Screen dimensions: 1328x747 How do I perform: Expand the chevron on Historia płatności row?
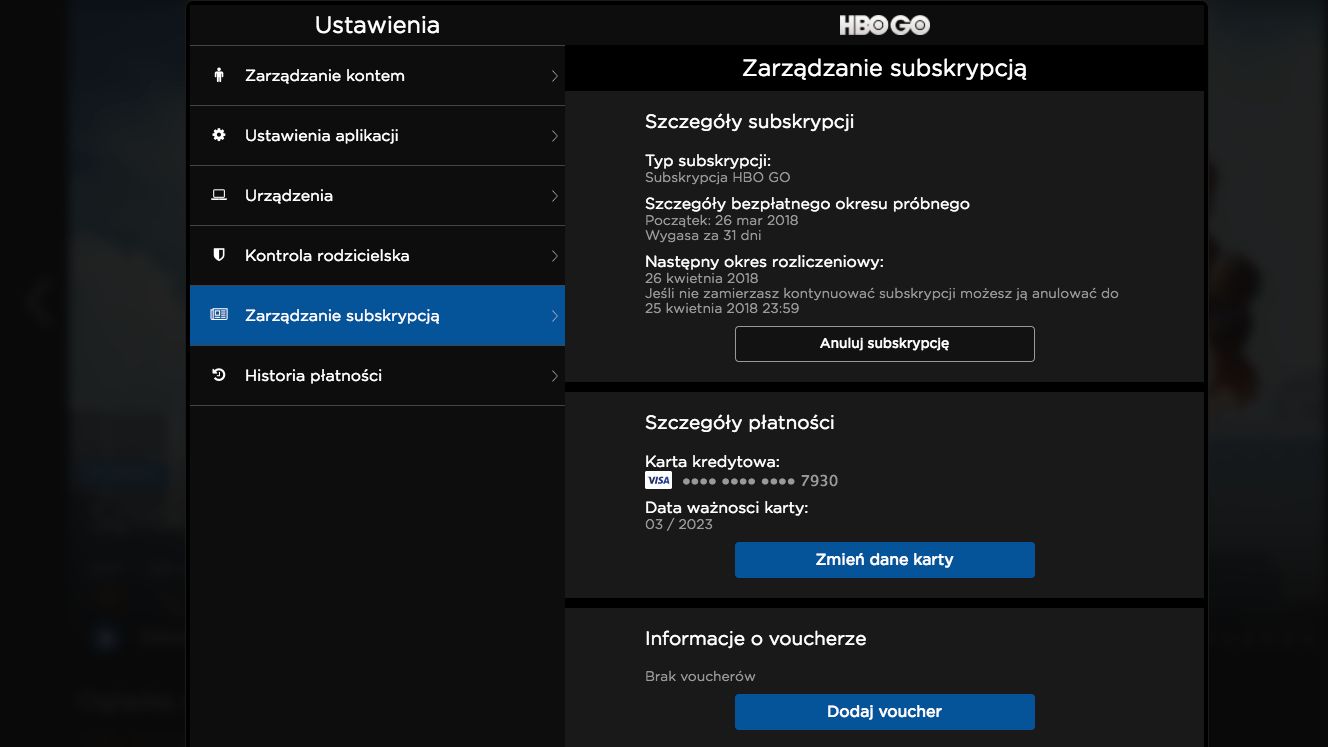(x=555, y=376)
